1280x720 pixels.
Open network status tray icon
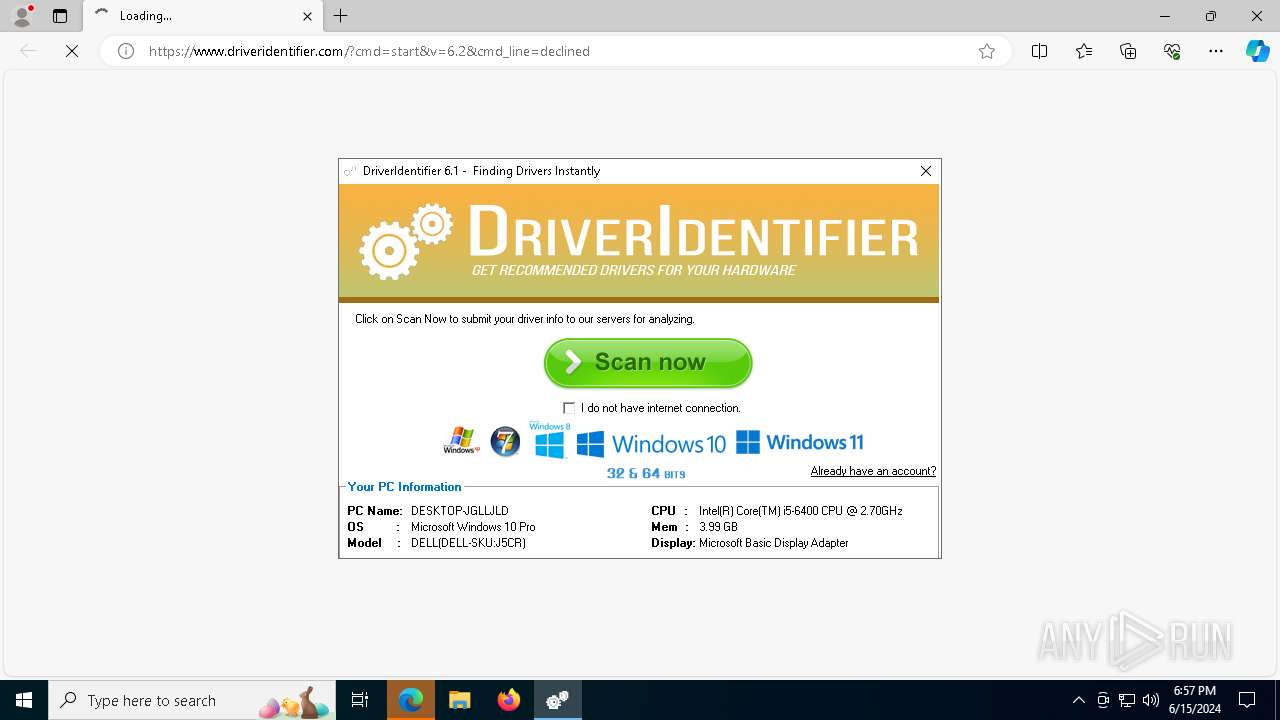(1127, 700)
